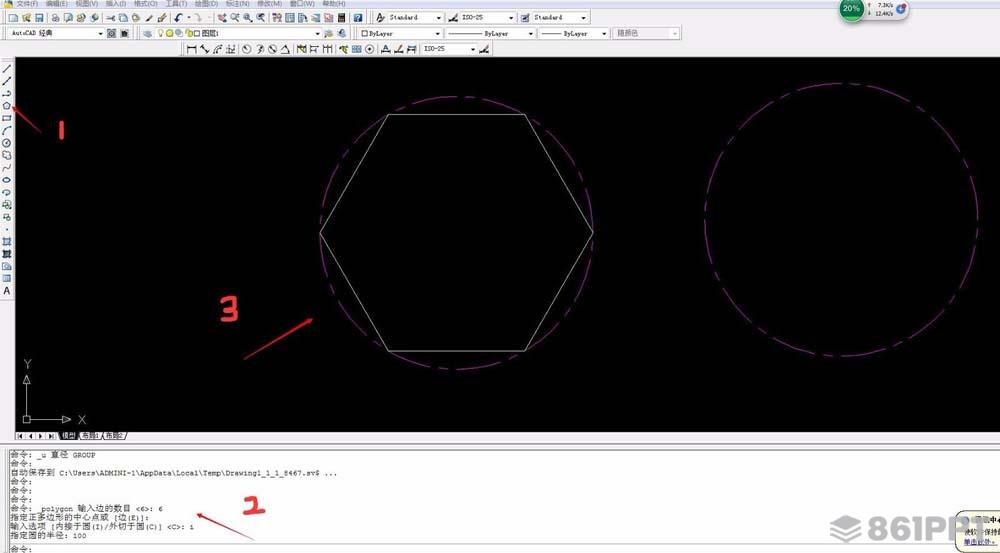Select the Line tool in draw toolbar
This screenshot has width=1000, height=553.
[x=6, y=69]
